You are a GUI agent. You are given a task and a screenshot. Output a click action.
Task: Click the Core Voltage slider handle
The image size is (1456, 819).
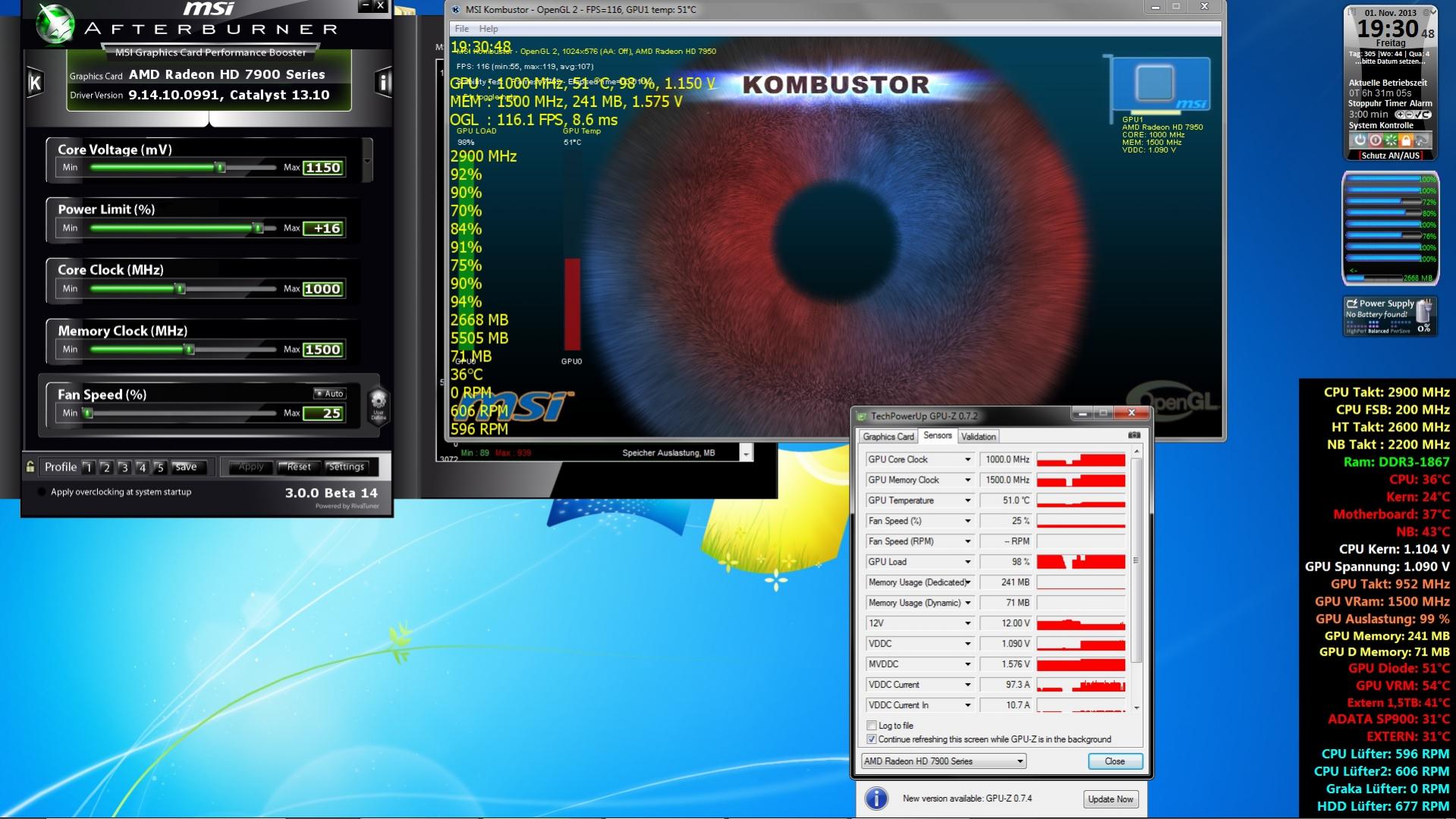[x=221, y=168]
